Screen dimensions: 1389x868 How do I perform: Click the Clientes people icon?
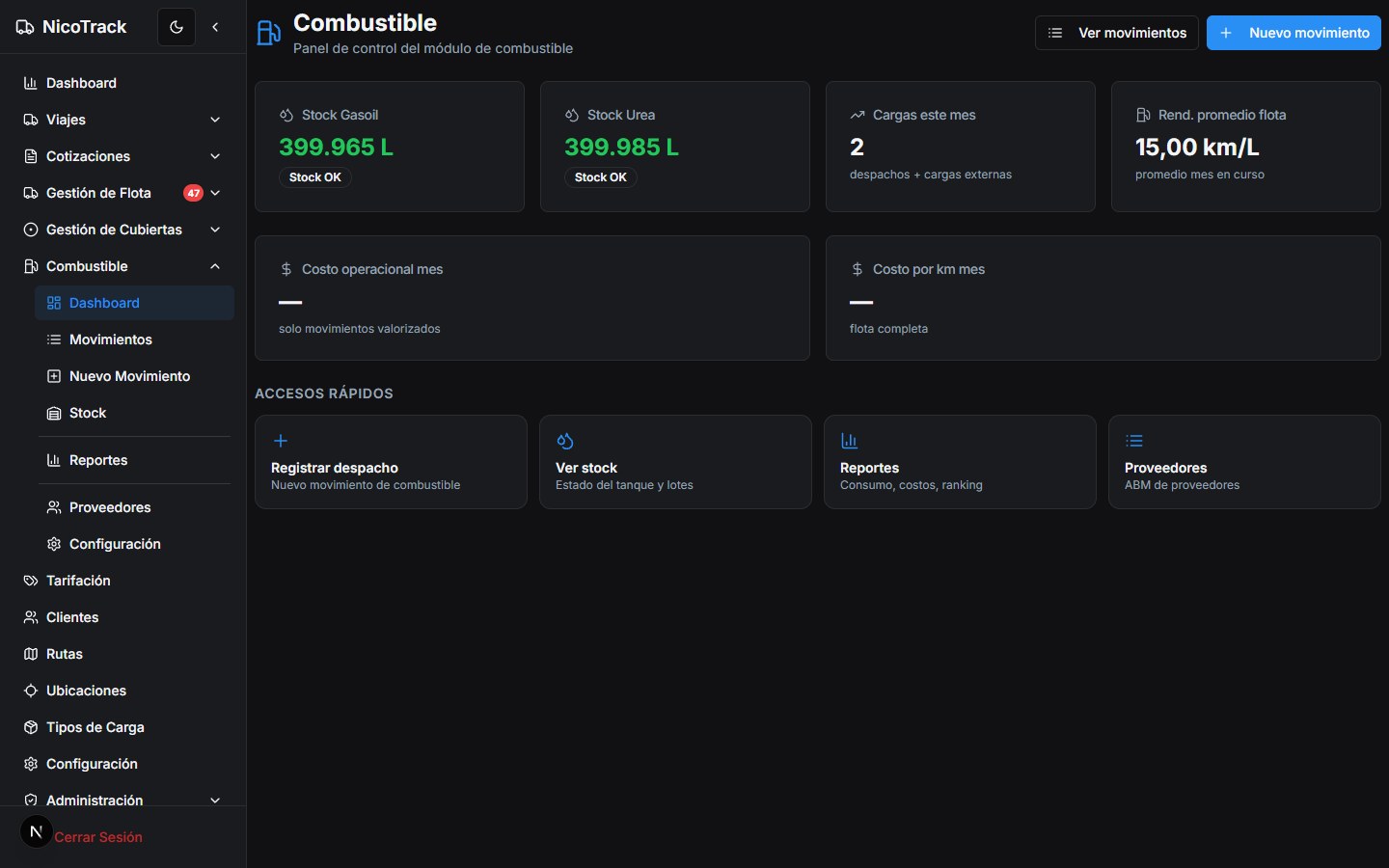[x=31, y=617]
